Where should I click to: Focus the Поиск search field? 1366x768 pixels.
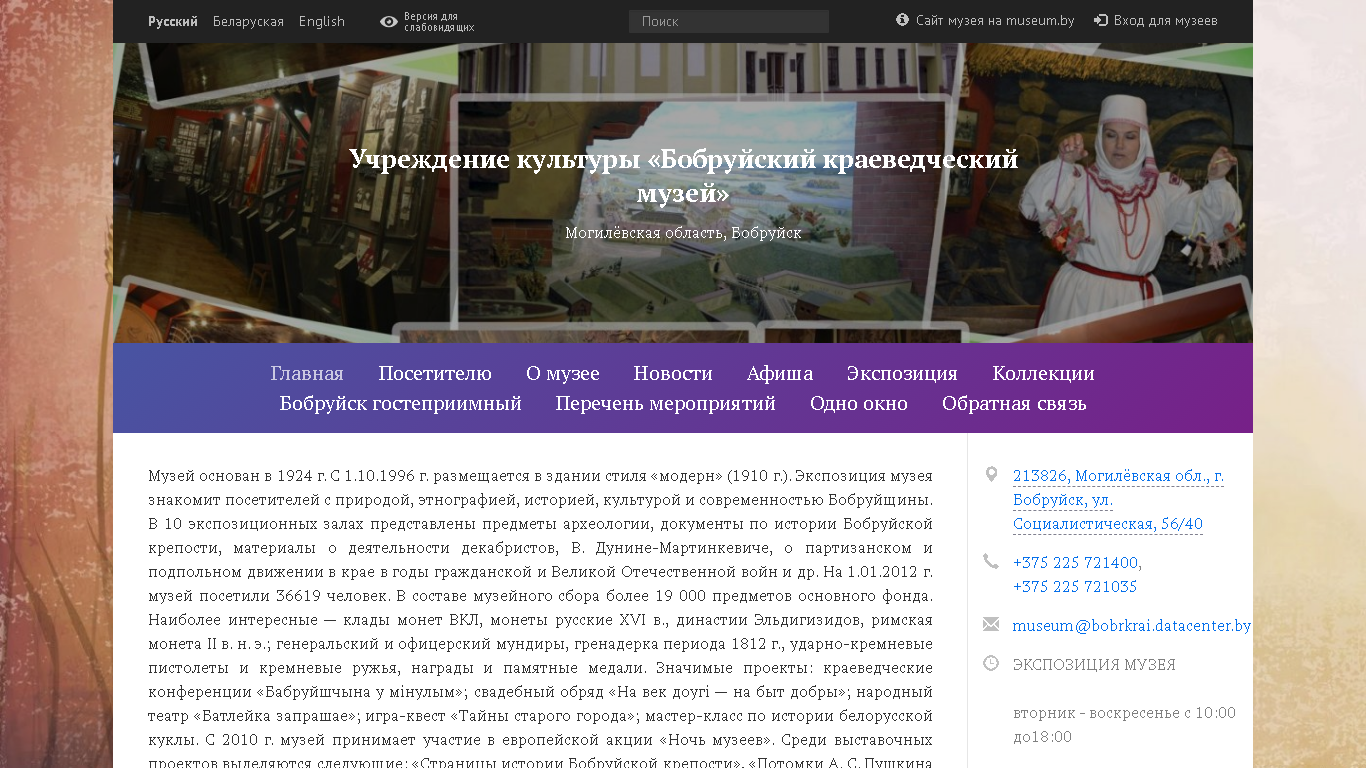pyautogui.click(x=729, y=21)
